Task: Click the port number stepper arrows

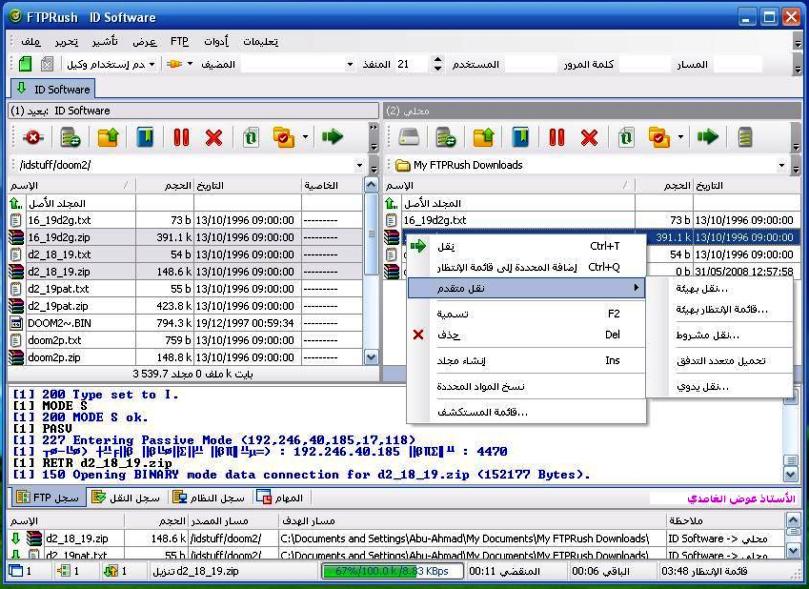Action: click(436, 64)
